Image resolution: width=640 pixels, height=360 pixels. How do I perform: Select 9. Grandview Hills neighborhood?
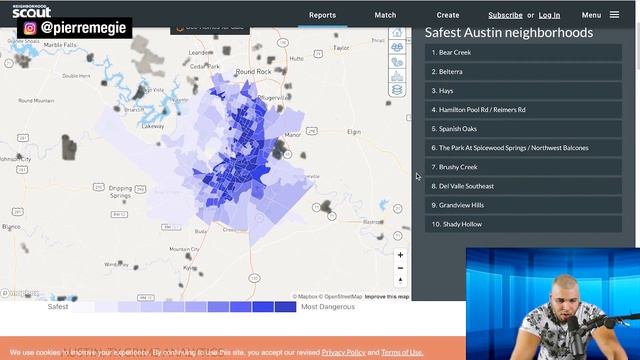click(523, 205)
